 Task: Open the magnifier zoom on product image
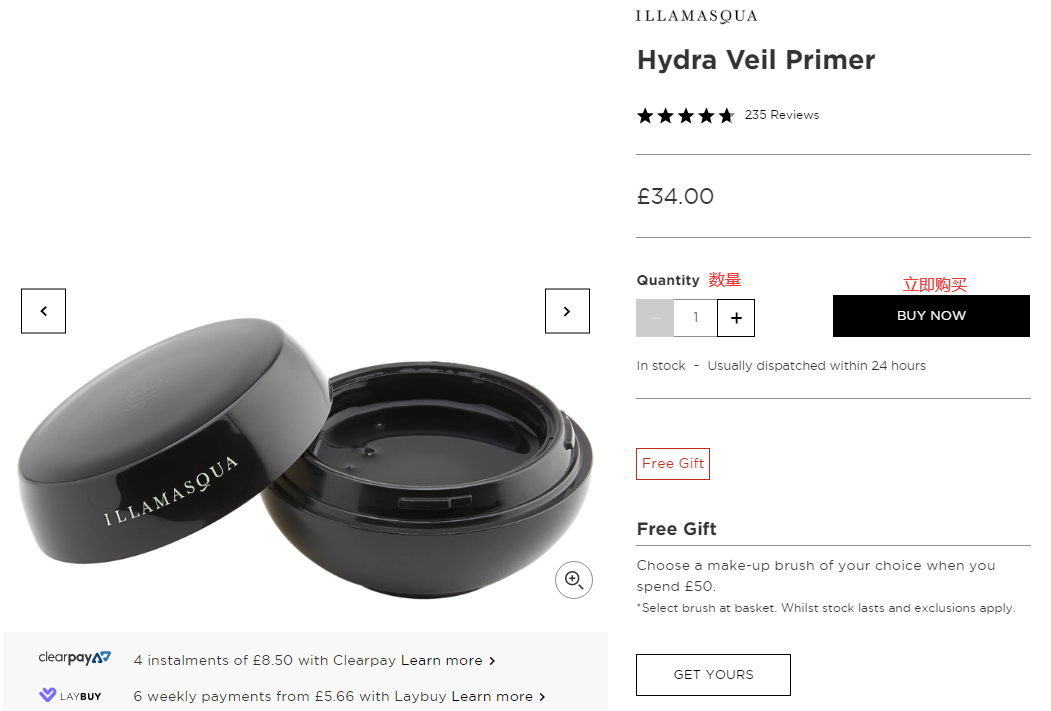coord(574,580)
